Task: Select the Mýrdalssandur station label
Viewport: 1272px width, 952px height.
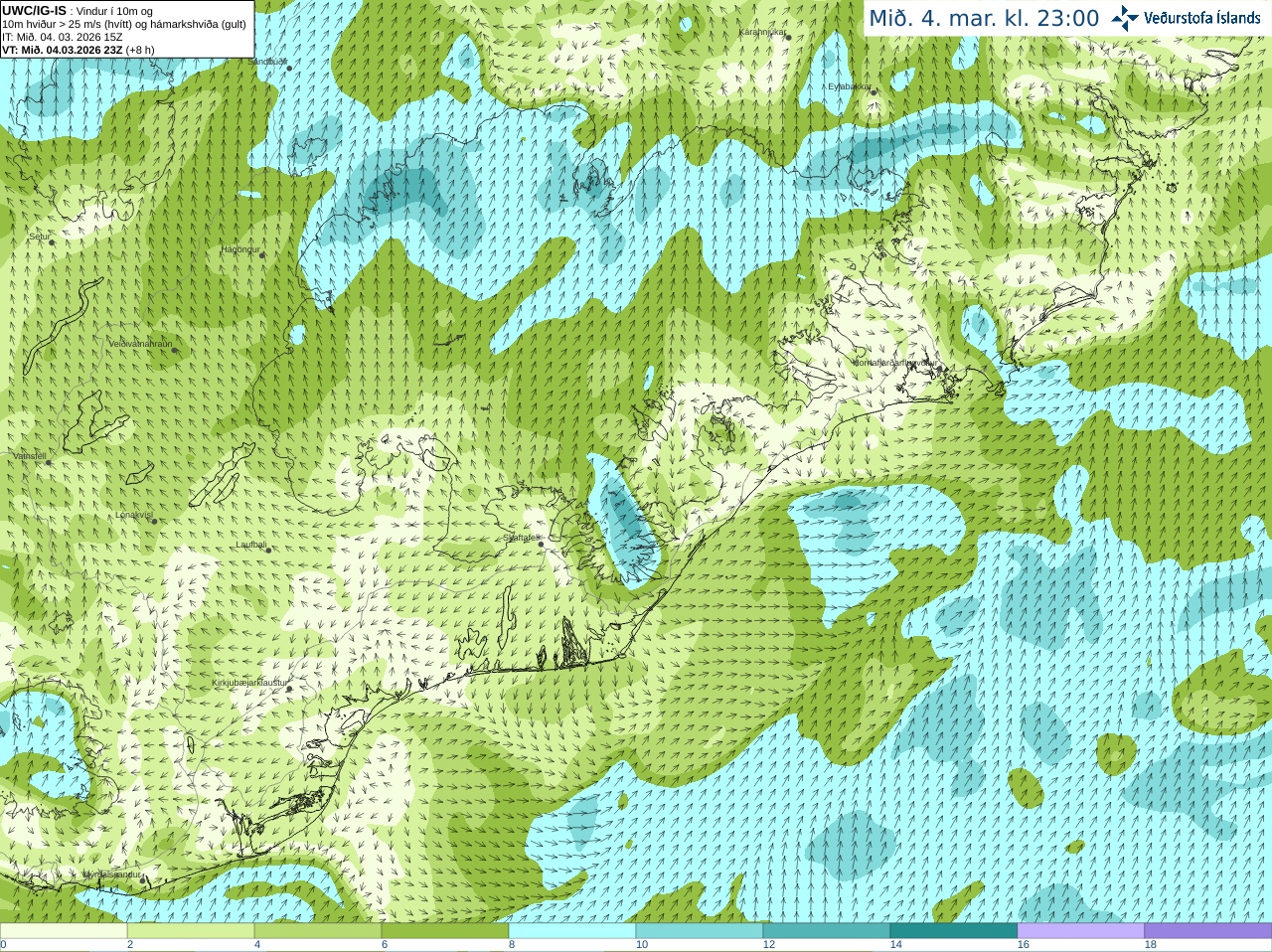Action: 112,873
